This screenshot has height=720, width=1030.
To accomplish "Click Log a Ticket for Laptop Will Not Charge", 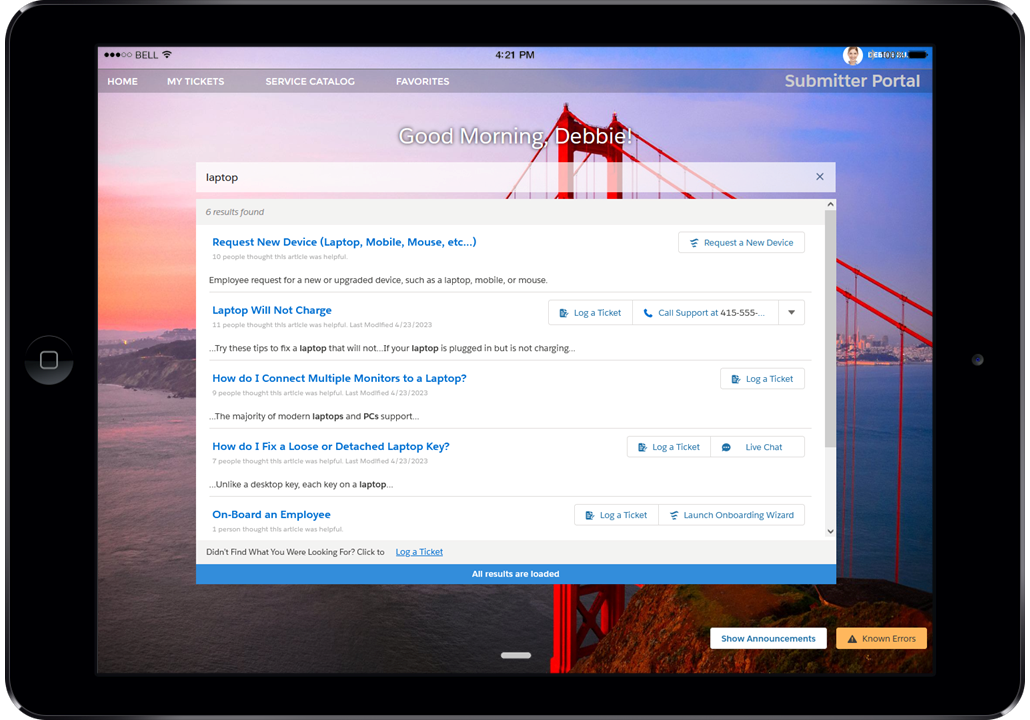I will pyautogui.click(x=590, y=313).
